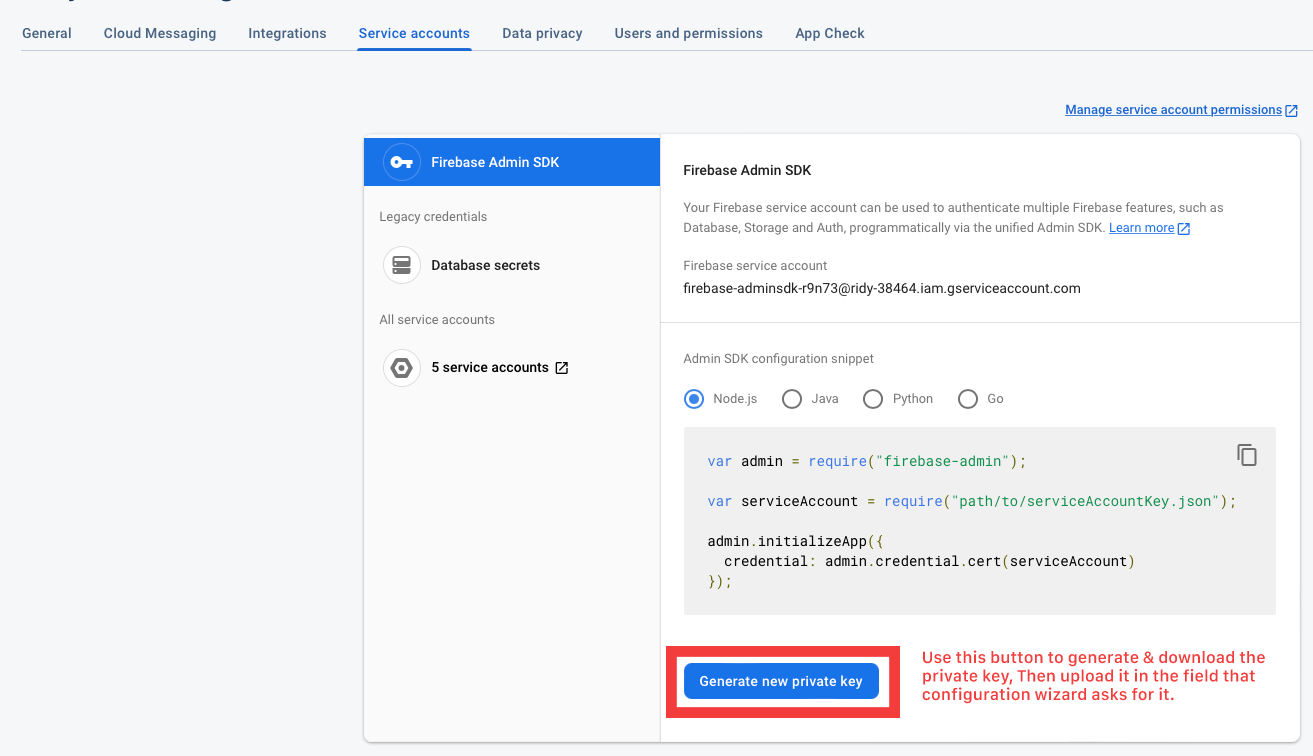Click the Firebase Admin SDK panel heading
The image size is (1313, 756).
(747, 171)
